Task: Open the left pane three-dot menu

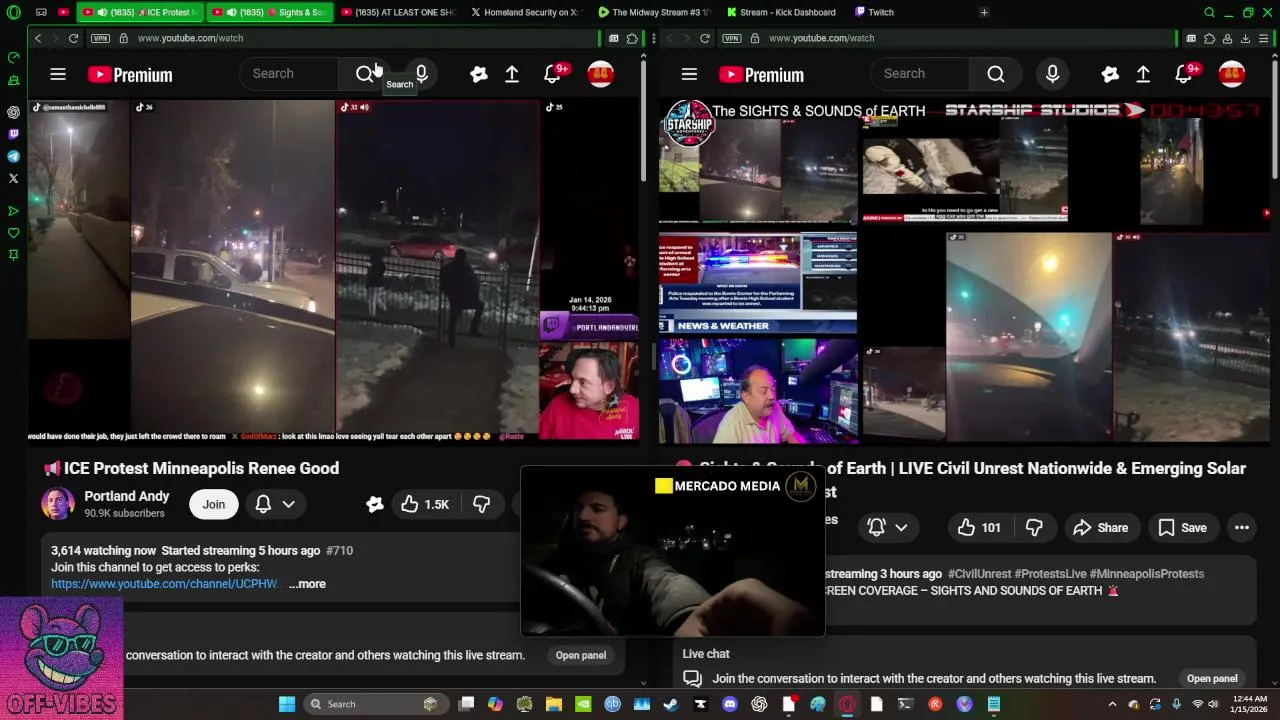Action: 653,38
